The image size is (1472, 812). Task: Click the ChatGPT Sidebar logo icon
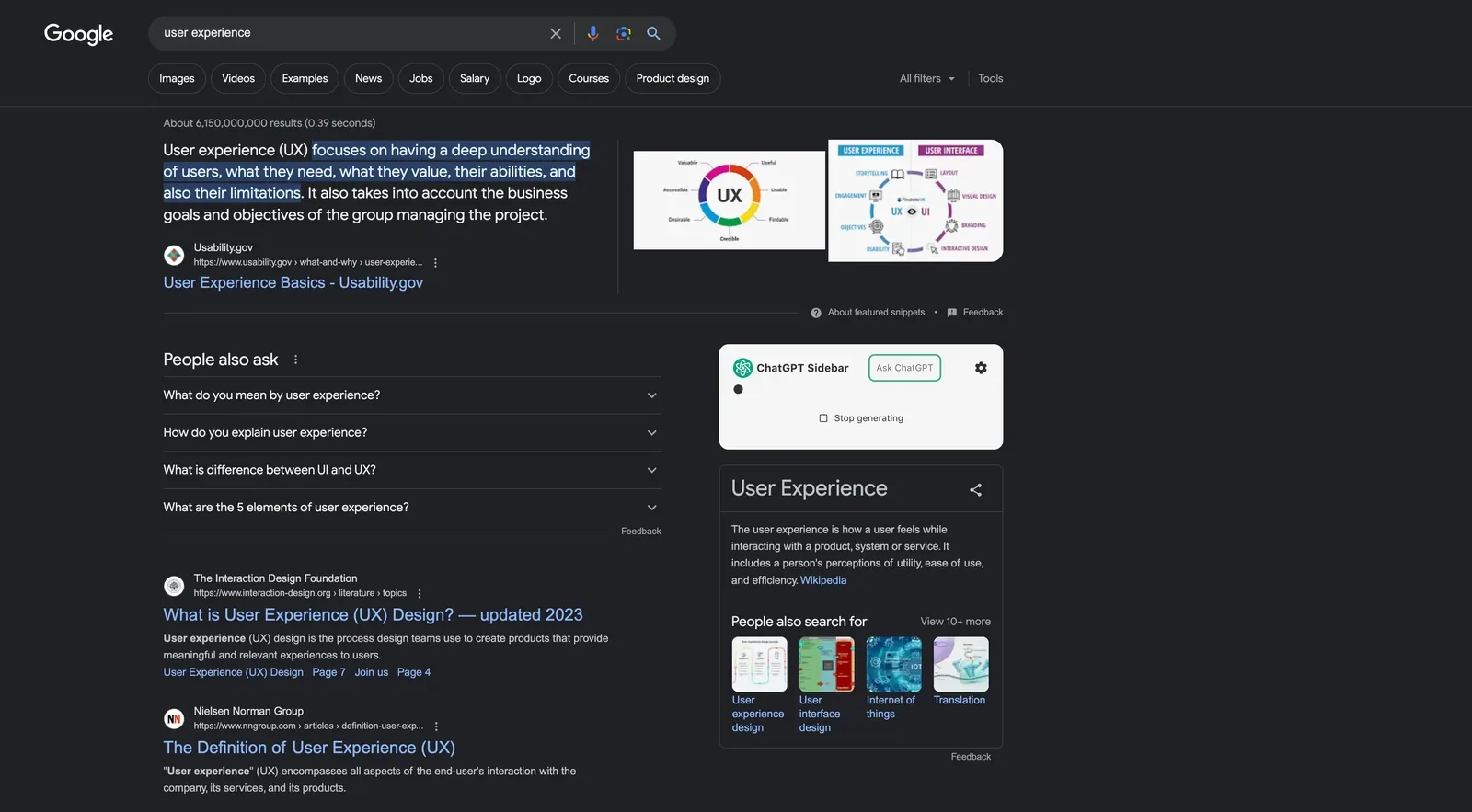742,368
